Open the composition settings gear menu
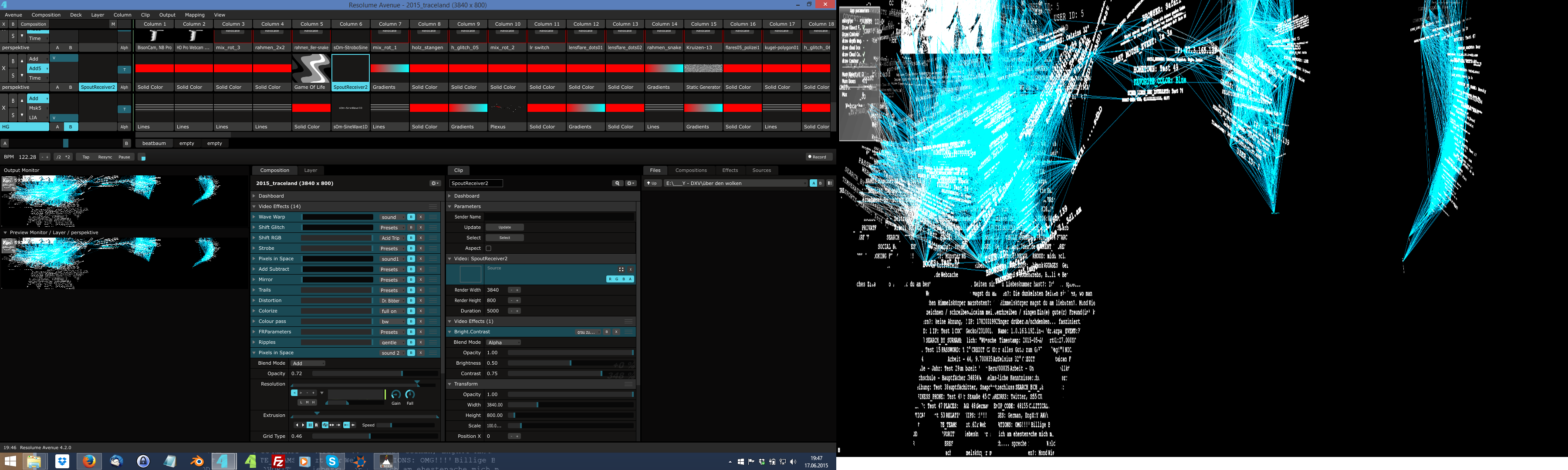This screenshot has width=1568, height=470. click(435, 183)
